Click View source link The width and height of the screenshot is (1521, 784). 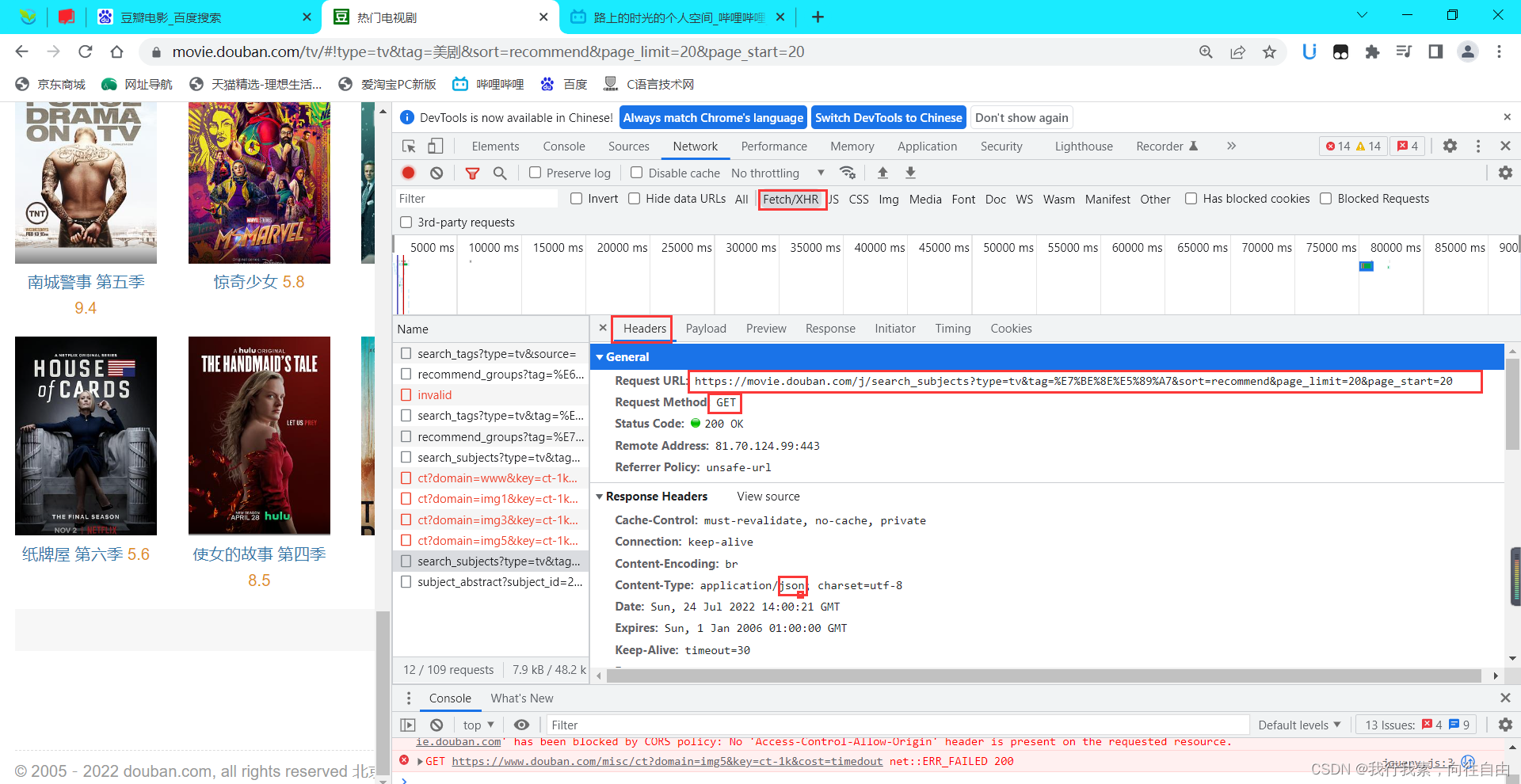(x=768, y=497)
